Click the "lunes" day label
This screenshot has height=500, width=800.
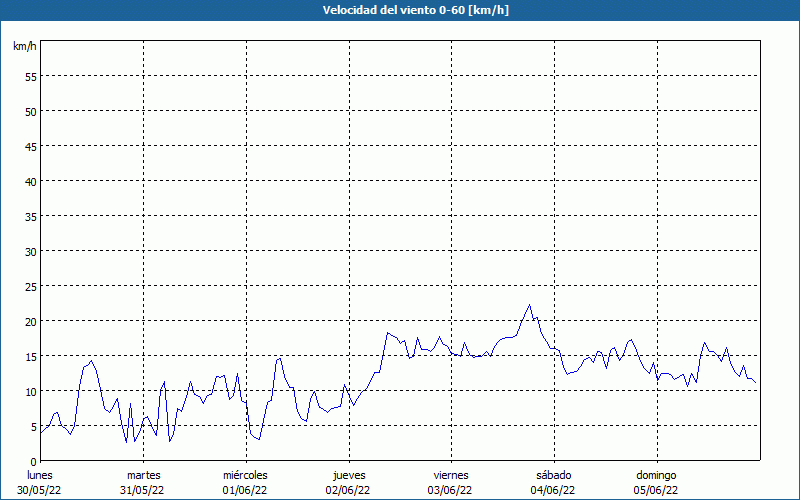[40, 475]
